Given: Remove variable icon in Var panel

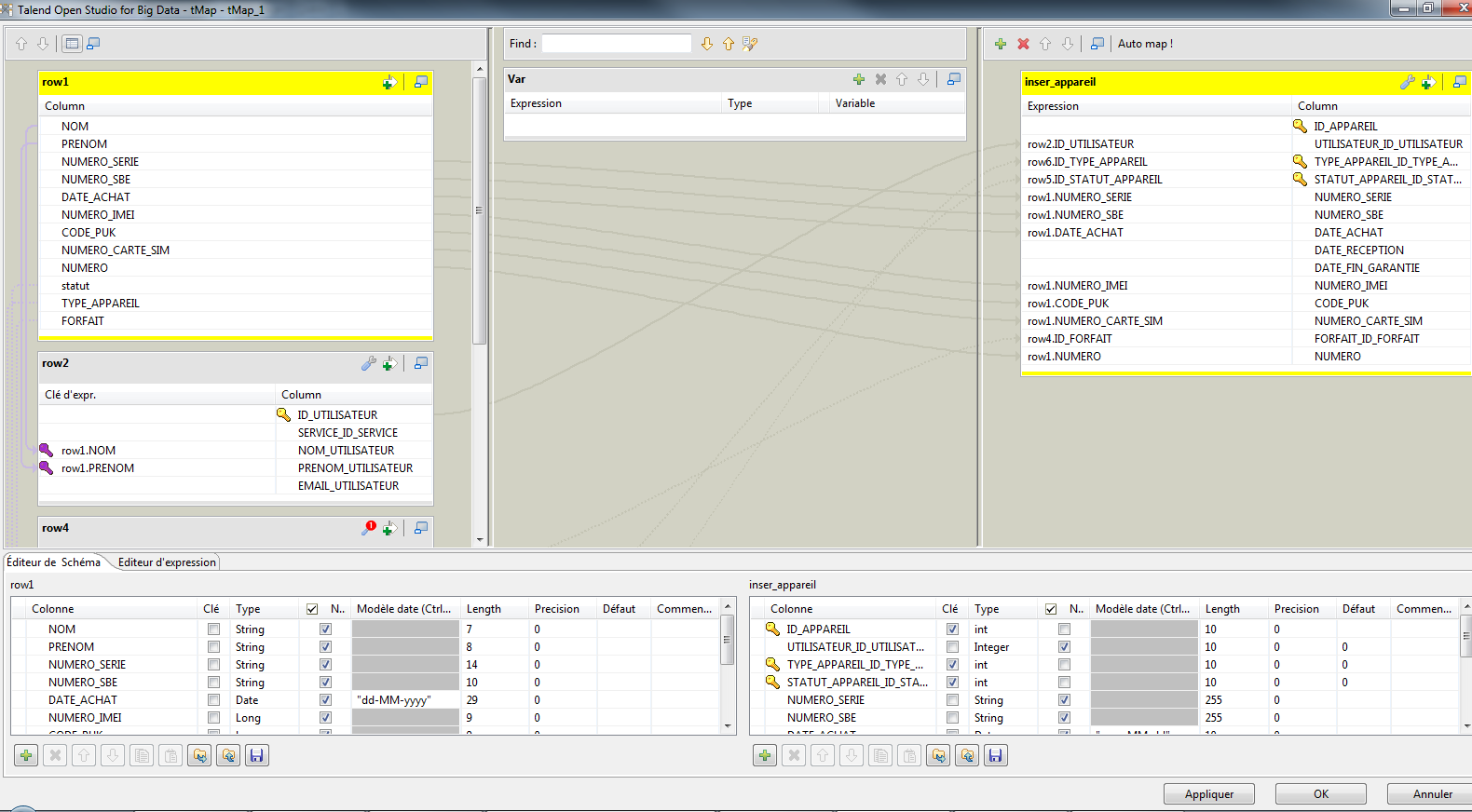Looking at the screenshot, I should pos(880,79).
